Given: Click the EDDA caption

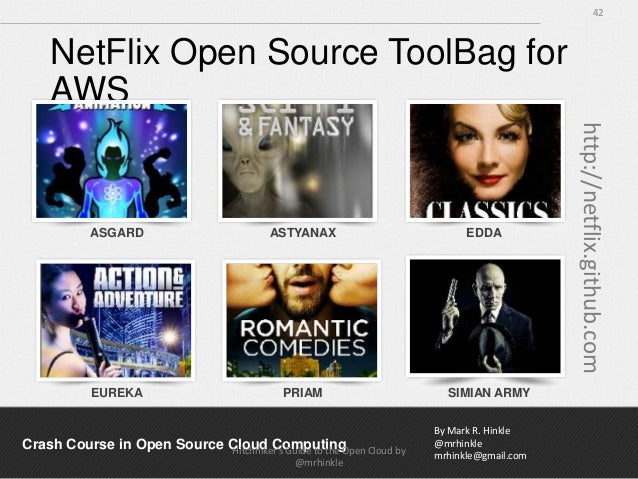Looking at the screenshot, I should [484, 233].
